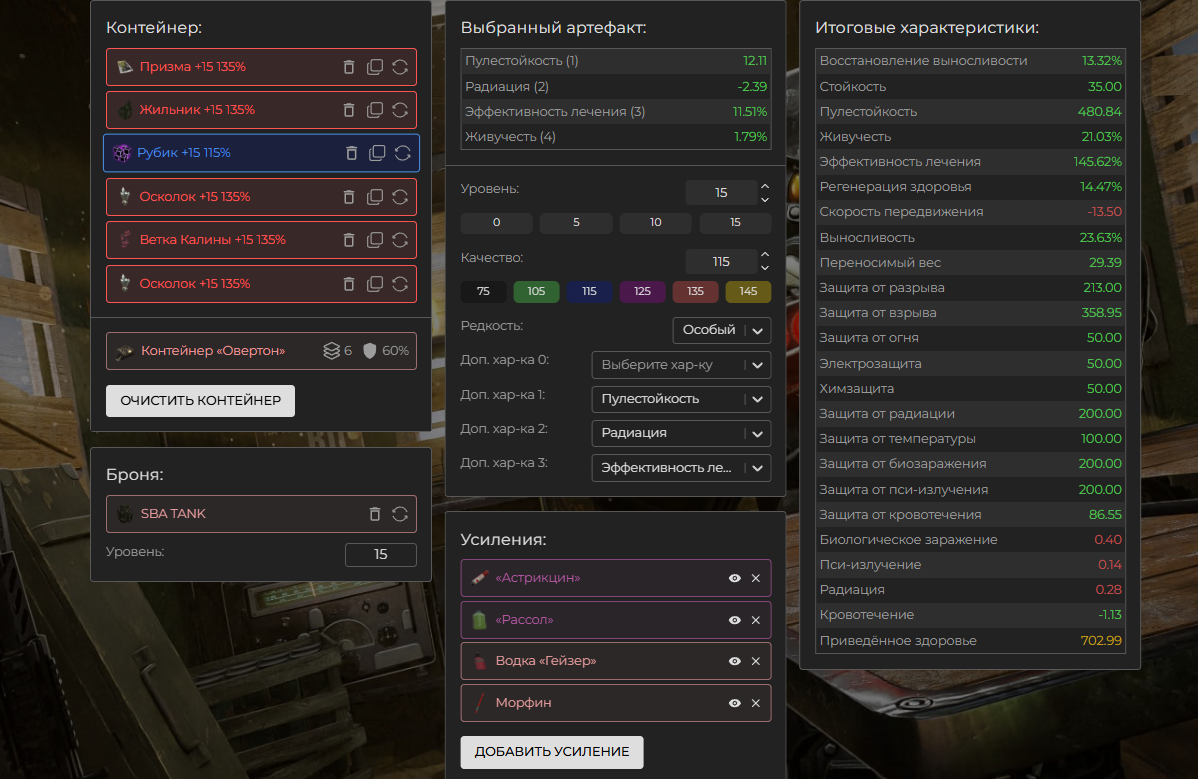
Task: Toggle the eye icon for «Рассол»
Action: (x=734, y=620)
